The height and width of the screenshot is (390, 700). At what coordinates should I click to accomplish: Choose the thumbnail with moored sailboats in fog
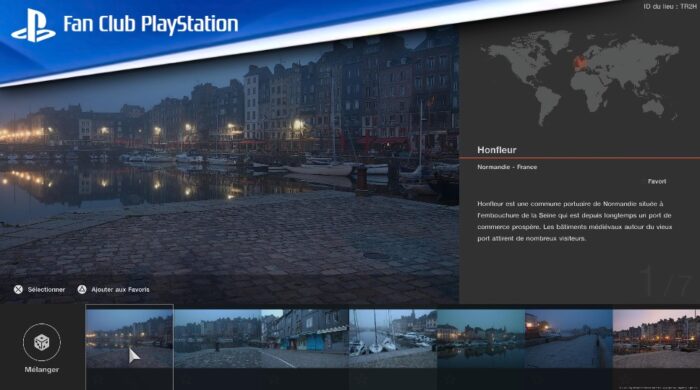point(393,339)
